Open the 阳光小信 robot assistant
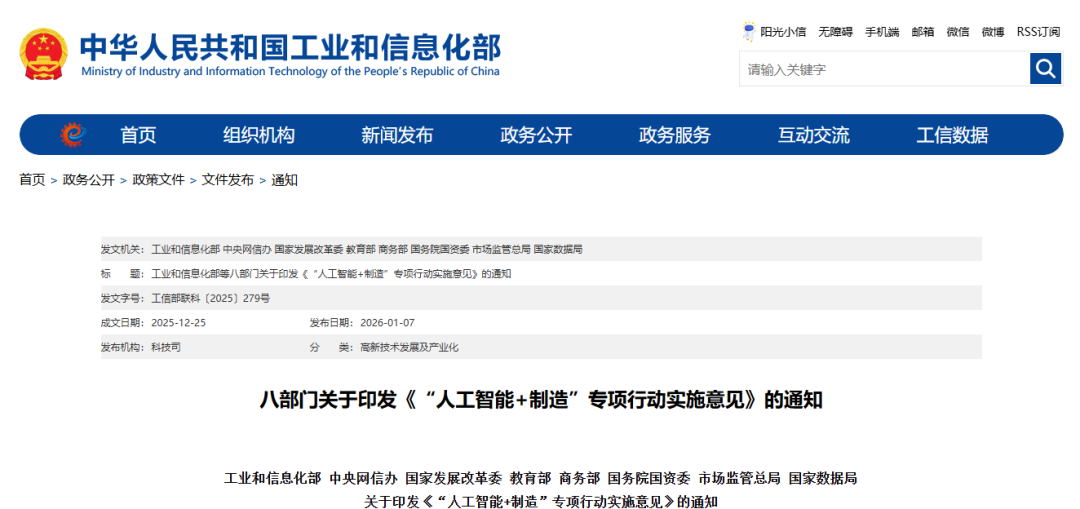Viewport: 1080px width, 509px height. click(774, 32)
